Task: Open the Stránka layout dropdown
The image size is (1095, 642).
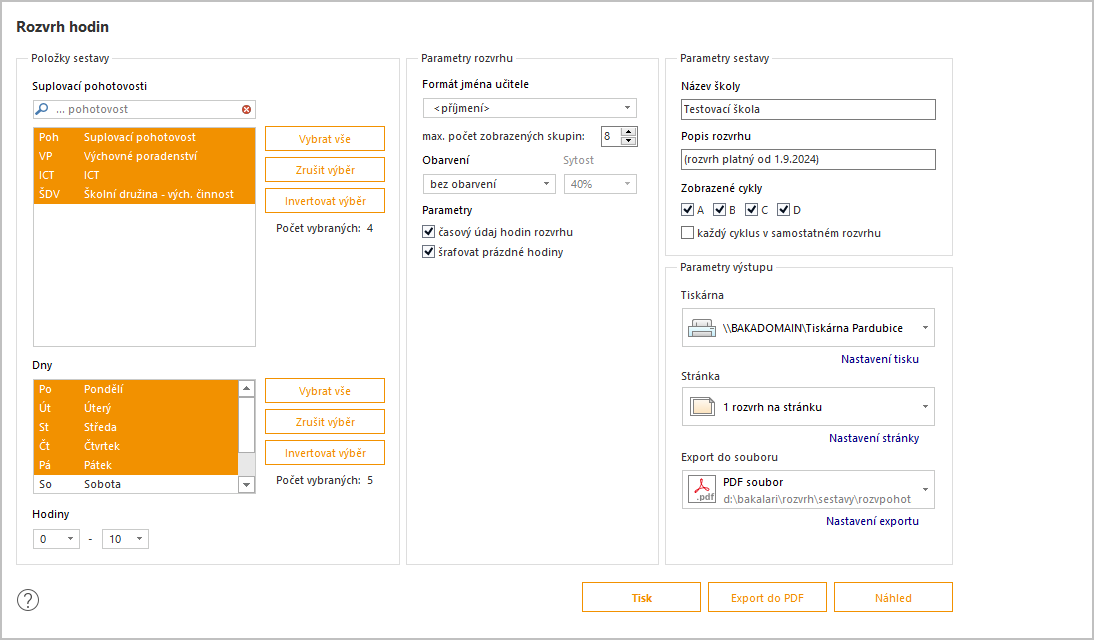Action: tap(808, 407)
